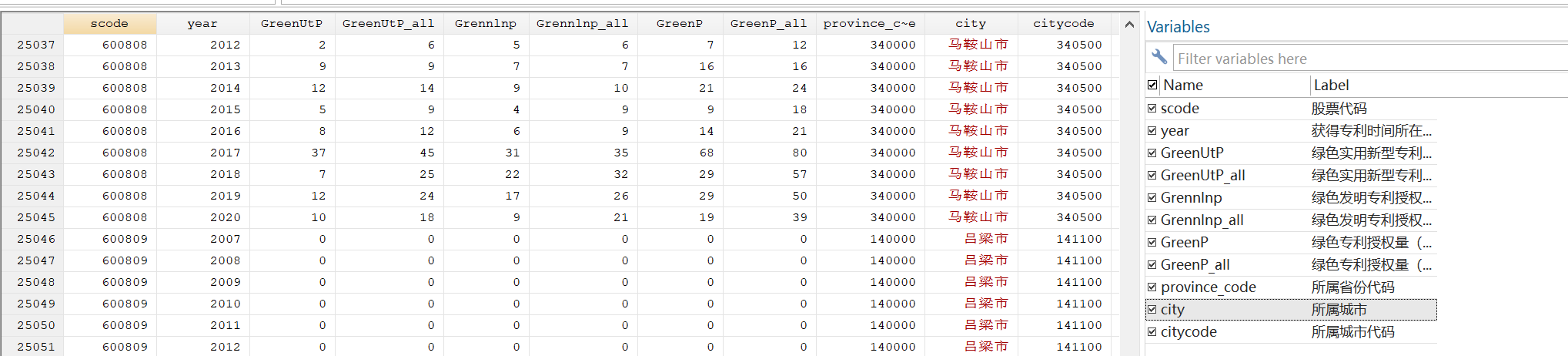Image resolution: width=1568 pixels, height=356 pixels.
Task: Click the province_code variable name in list
Action: (1209, 287)
